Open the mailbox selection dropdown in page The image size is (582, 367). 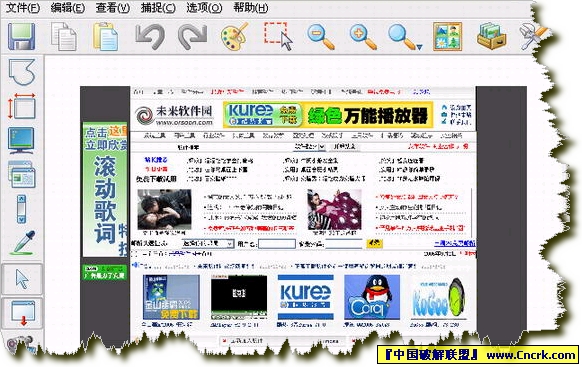(208, 244)
